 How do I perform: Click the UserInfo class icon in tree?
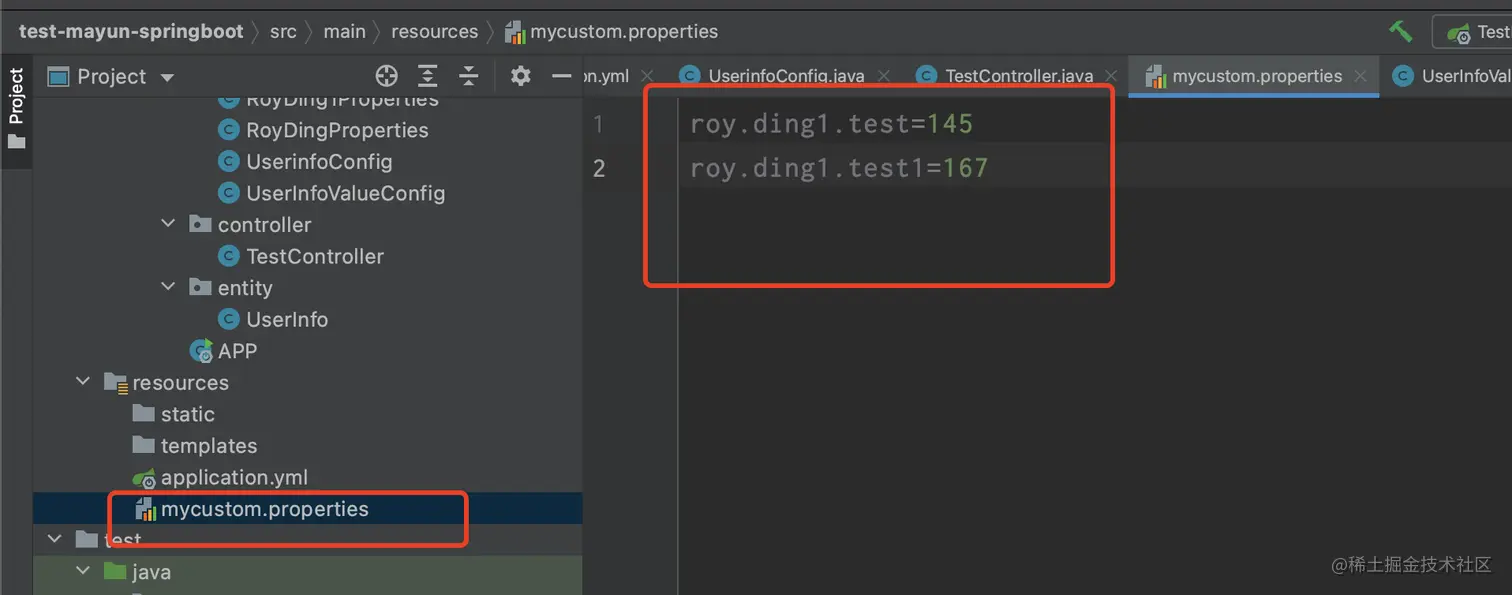(x=230, y=319)
